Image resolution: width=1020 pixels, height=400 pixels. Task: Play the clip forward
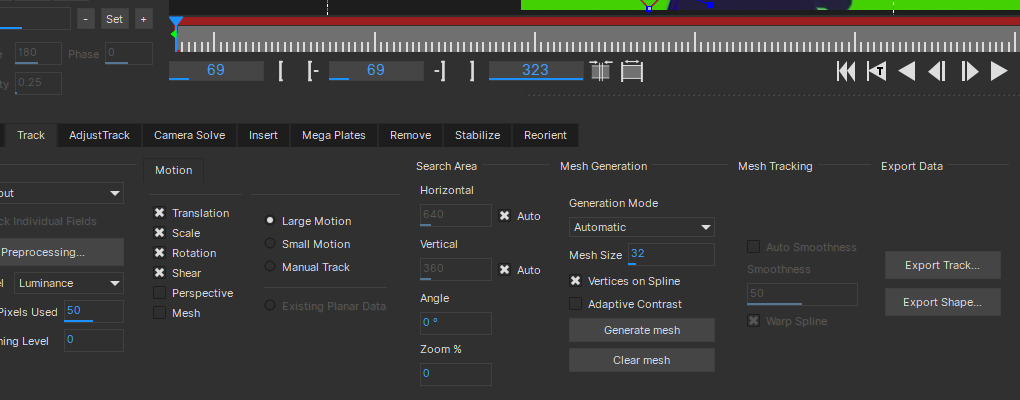pyautogui.click(x=998, y=71)
